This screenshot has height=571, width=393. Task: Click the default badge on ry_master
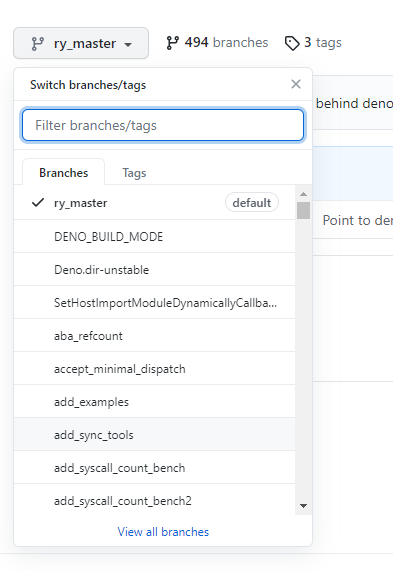pyautogui.click(x=252, y=202)
